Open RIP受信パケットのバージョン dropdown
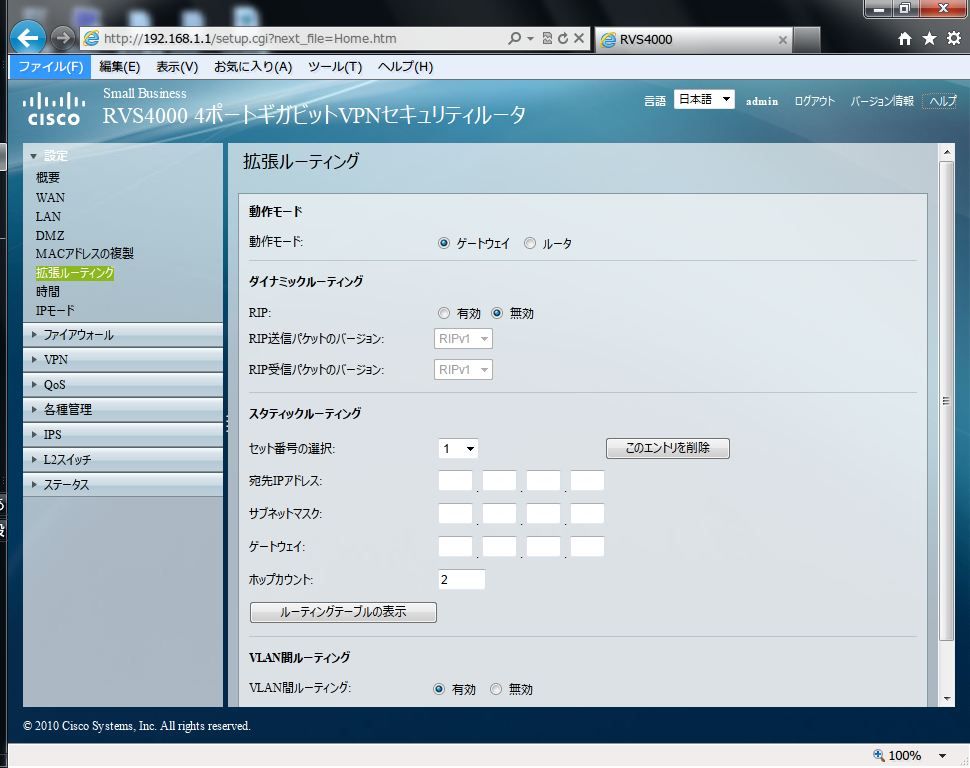Image resolution: width=970 pixels, height=768 pixels. click(463, 369)
